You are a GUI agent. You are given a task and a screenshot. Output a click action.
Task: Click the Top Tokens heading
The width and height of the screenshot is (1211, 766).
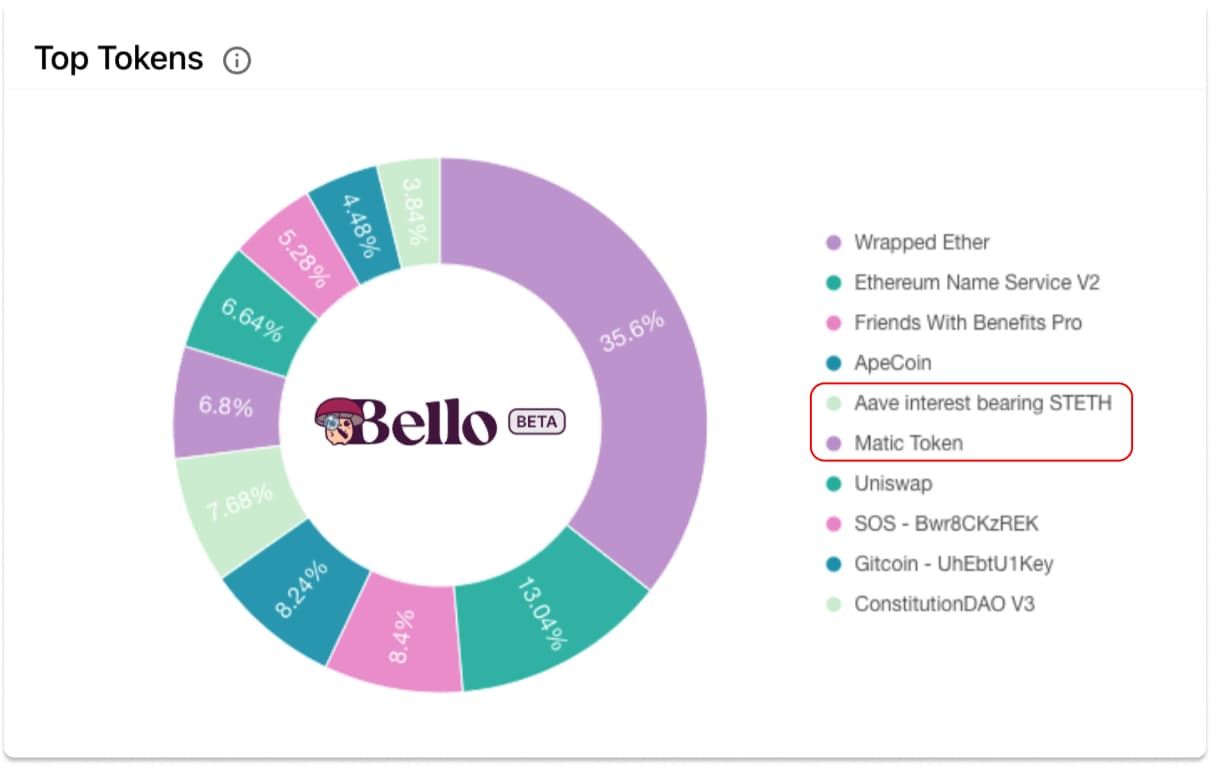pos(119,59)
